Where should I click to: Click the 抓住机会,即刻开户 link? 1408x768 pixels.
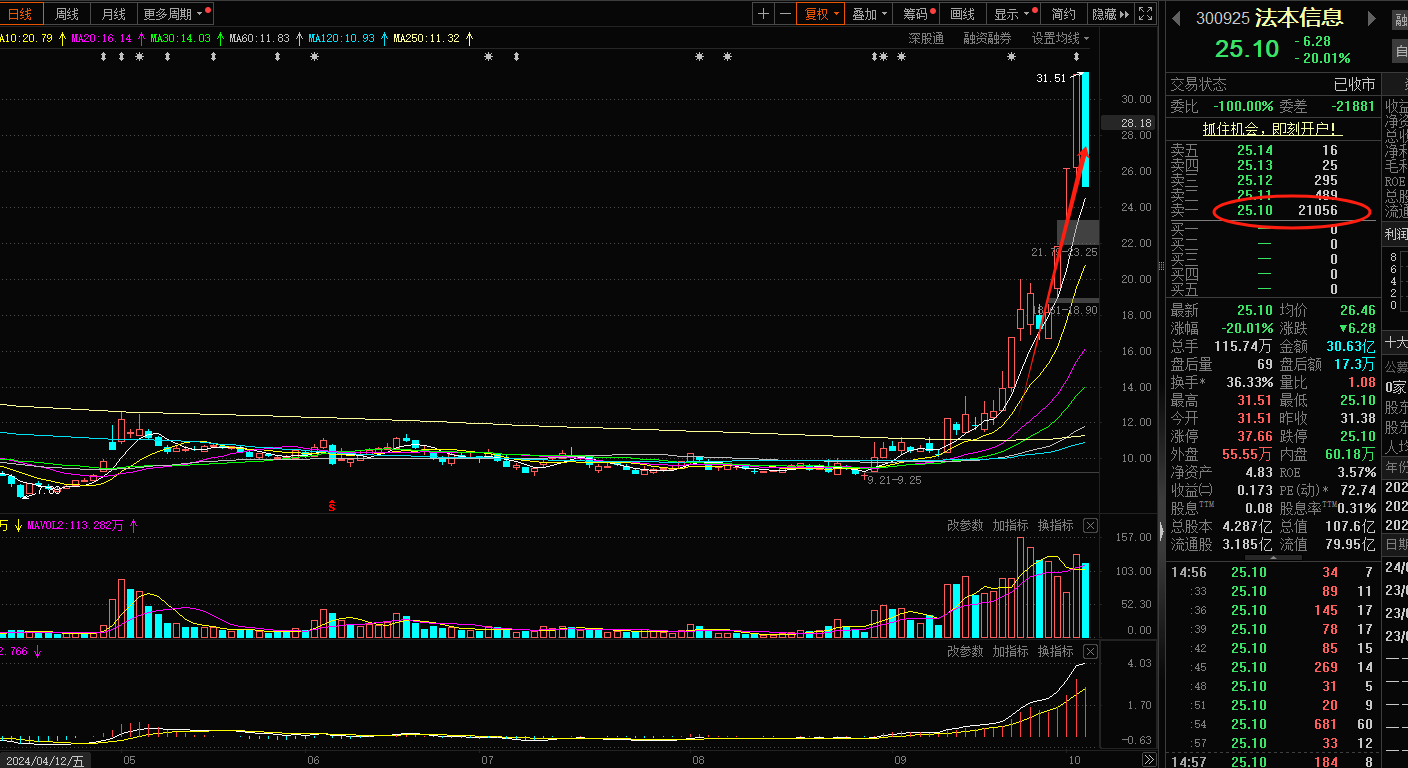click(1272, 129)
